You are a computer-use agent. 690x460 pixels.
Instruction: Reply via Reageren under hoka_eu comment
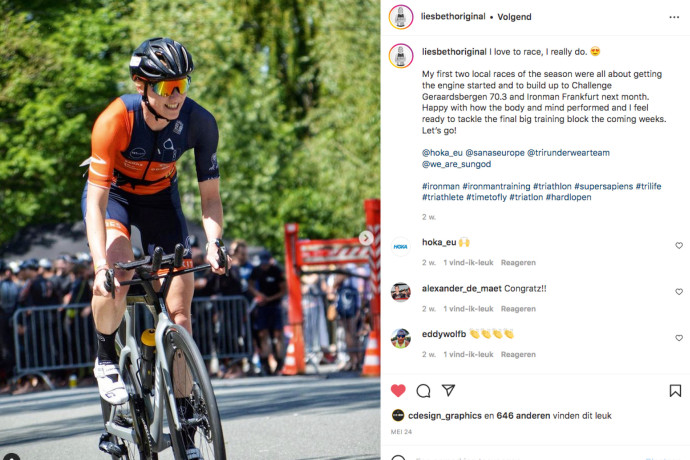pos(518,262)
